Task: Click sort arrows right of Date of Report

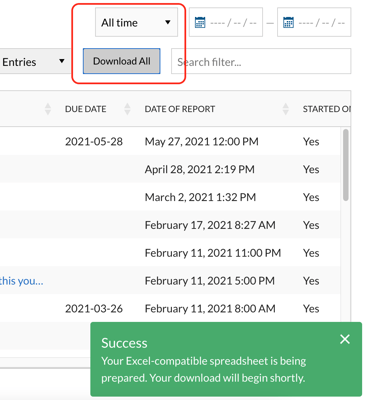Action: (285, 109)
